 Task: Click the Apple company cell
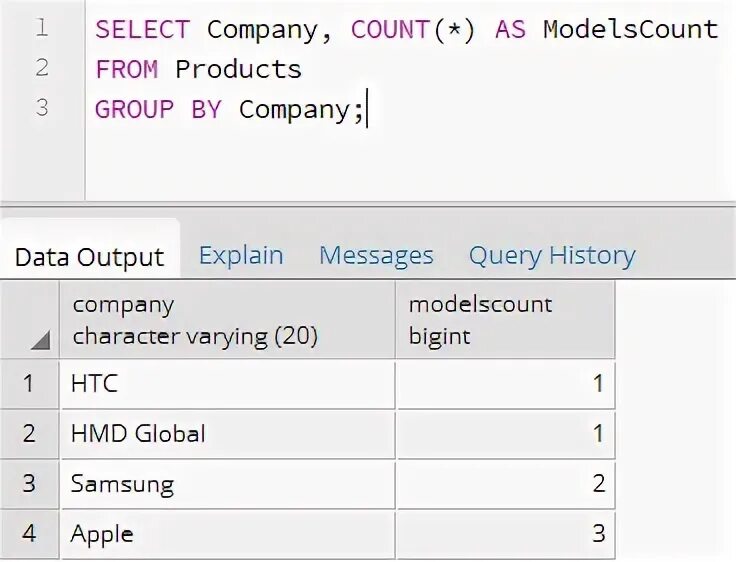tap(227, 535)
